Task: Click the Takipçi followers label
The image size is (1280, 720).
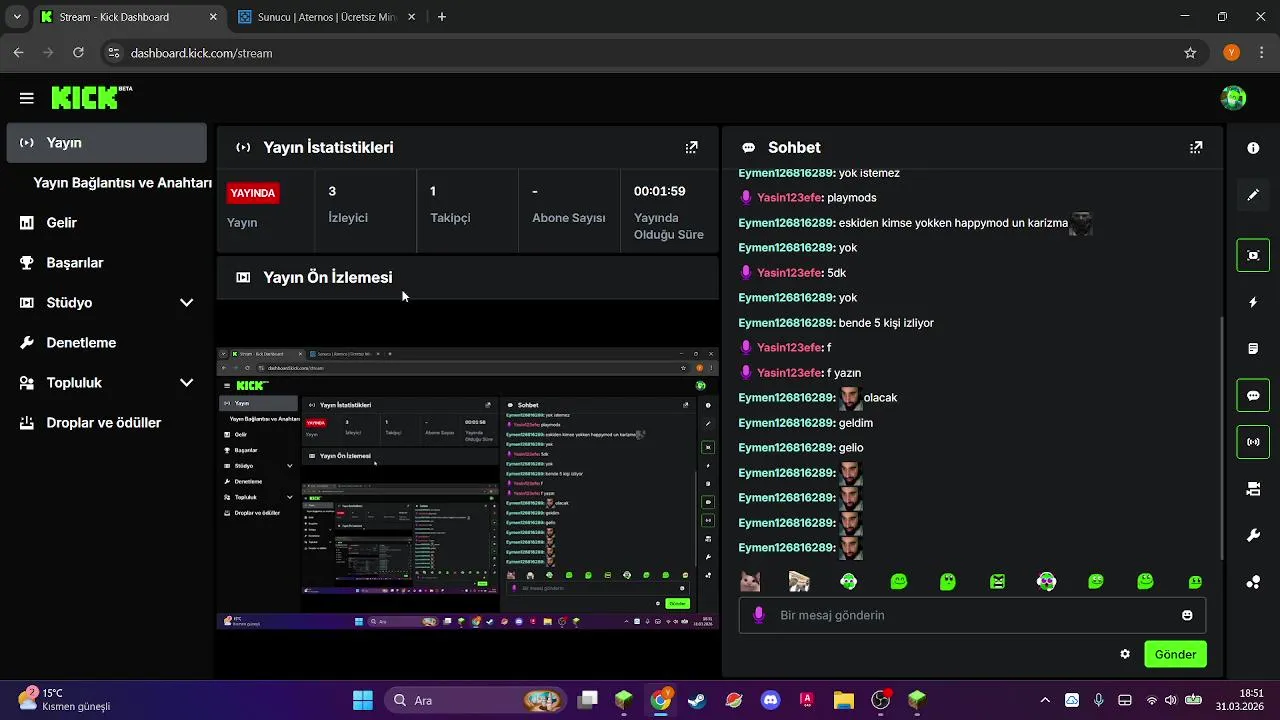Action: pyautogui.click(x=450, y=218)
